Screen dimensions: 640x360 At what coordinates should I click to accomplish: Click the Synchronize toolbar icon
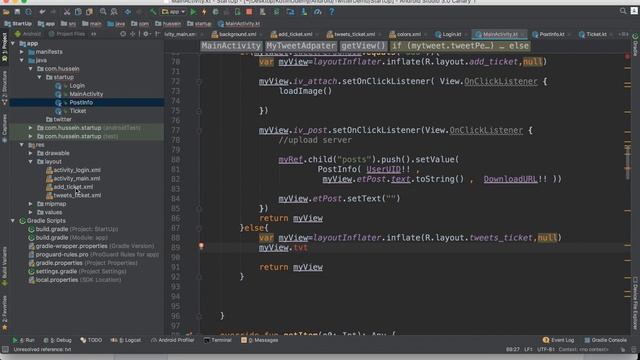28,12
